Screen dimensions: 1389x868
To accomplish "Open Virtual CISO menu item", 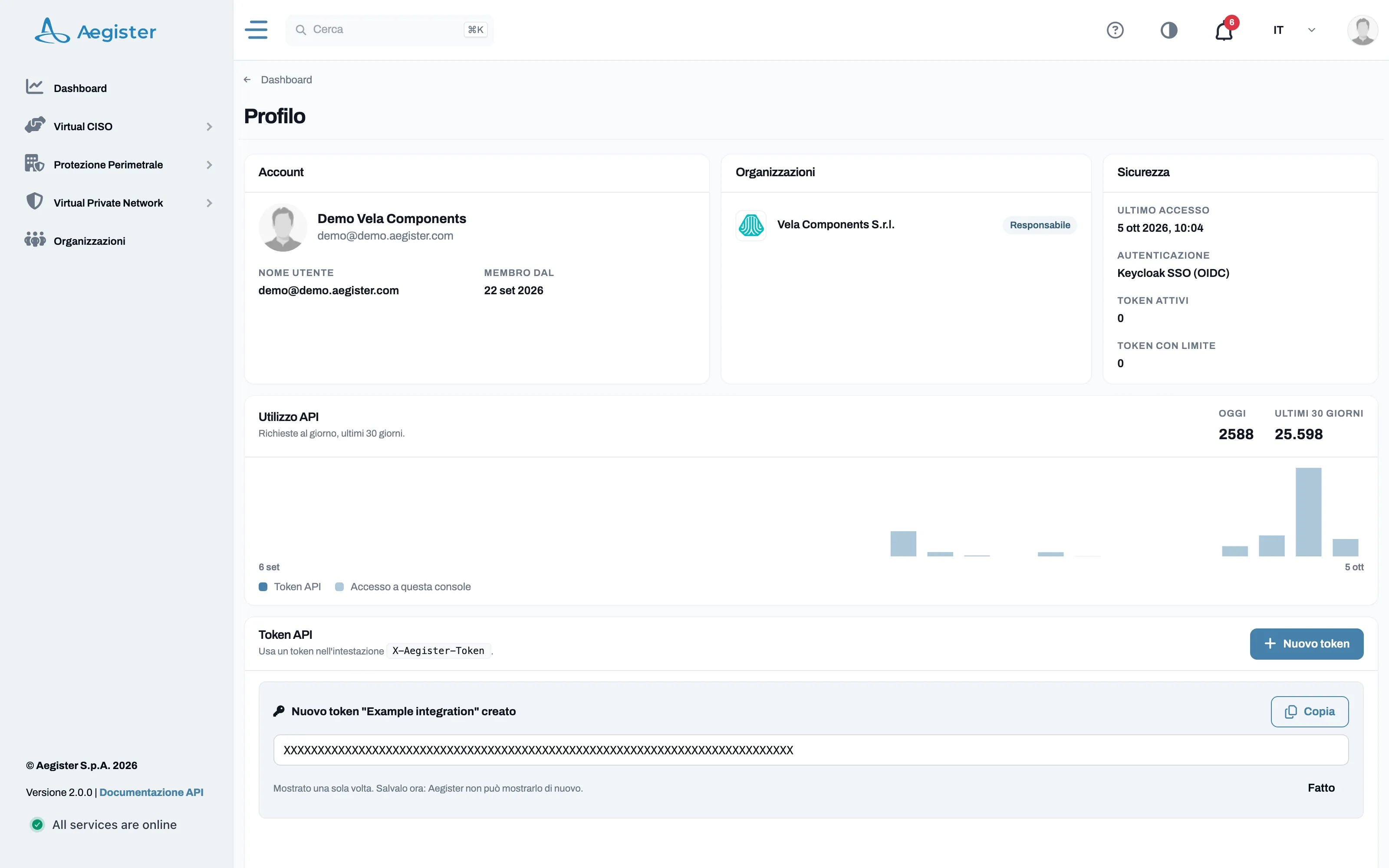I will click(x=83, y=126).
